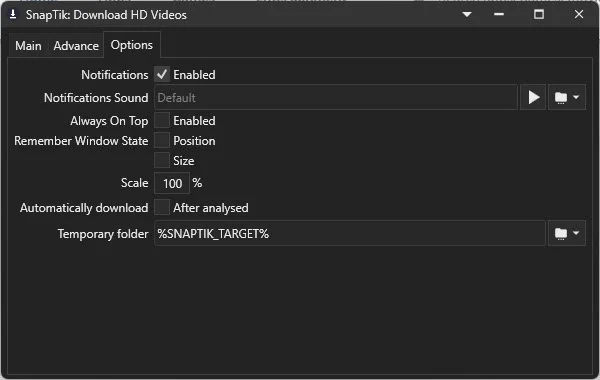This screenshot has width=600, height=380.
Task: Browse for Temporary folder location
Action: 561,233
